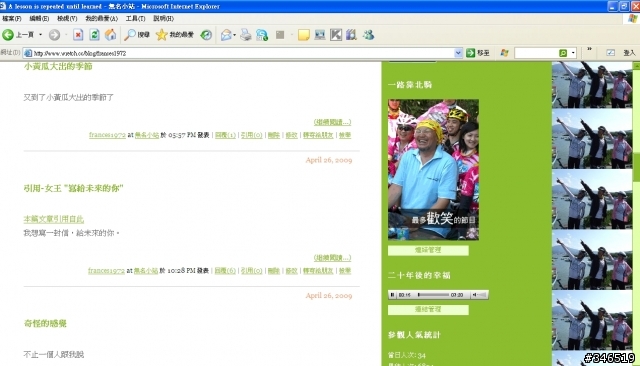Click frances1972 author link on 05:57 PM post

(107, 135)
